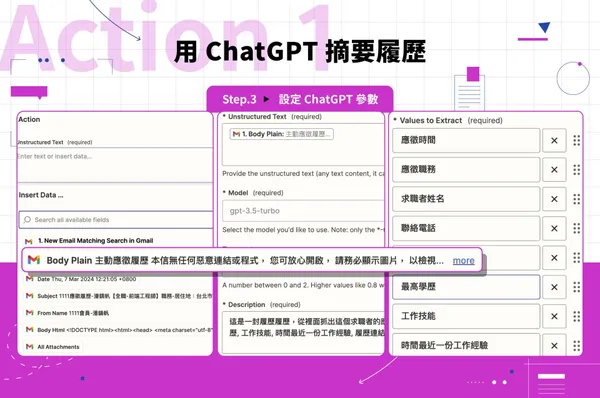Grab the drag handle of 應徵時間 row
The image size is (600, 398).
click(577, 140)
